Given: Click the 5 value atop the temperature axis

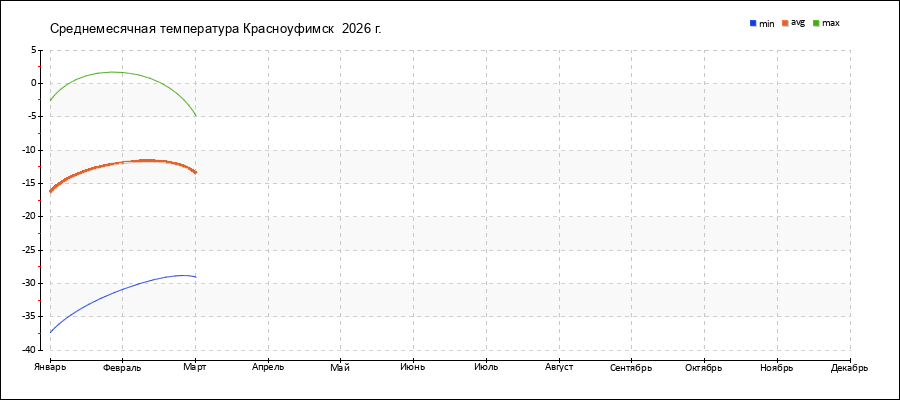Looking at the screenshot, I should pos(33,50).
